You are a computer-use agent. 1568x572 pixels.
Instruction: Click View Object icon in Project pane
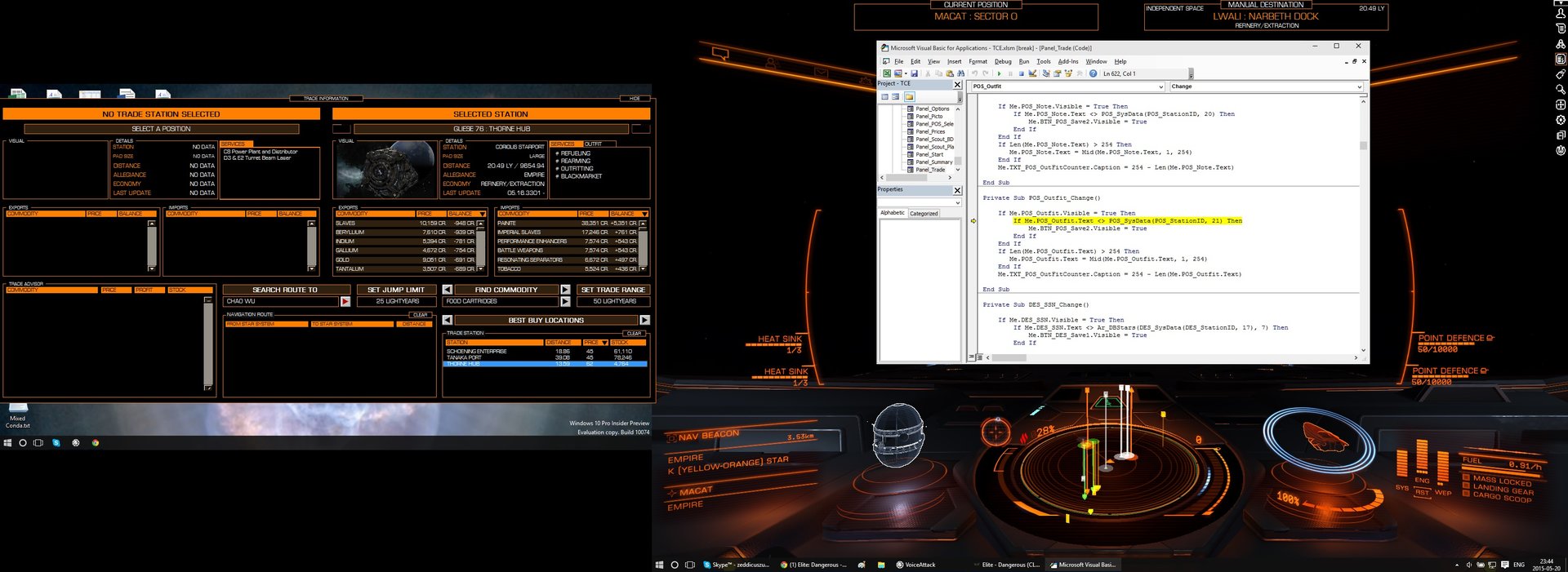[x=895, y=96]
